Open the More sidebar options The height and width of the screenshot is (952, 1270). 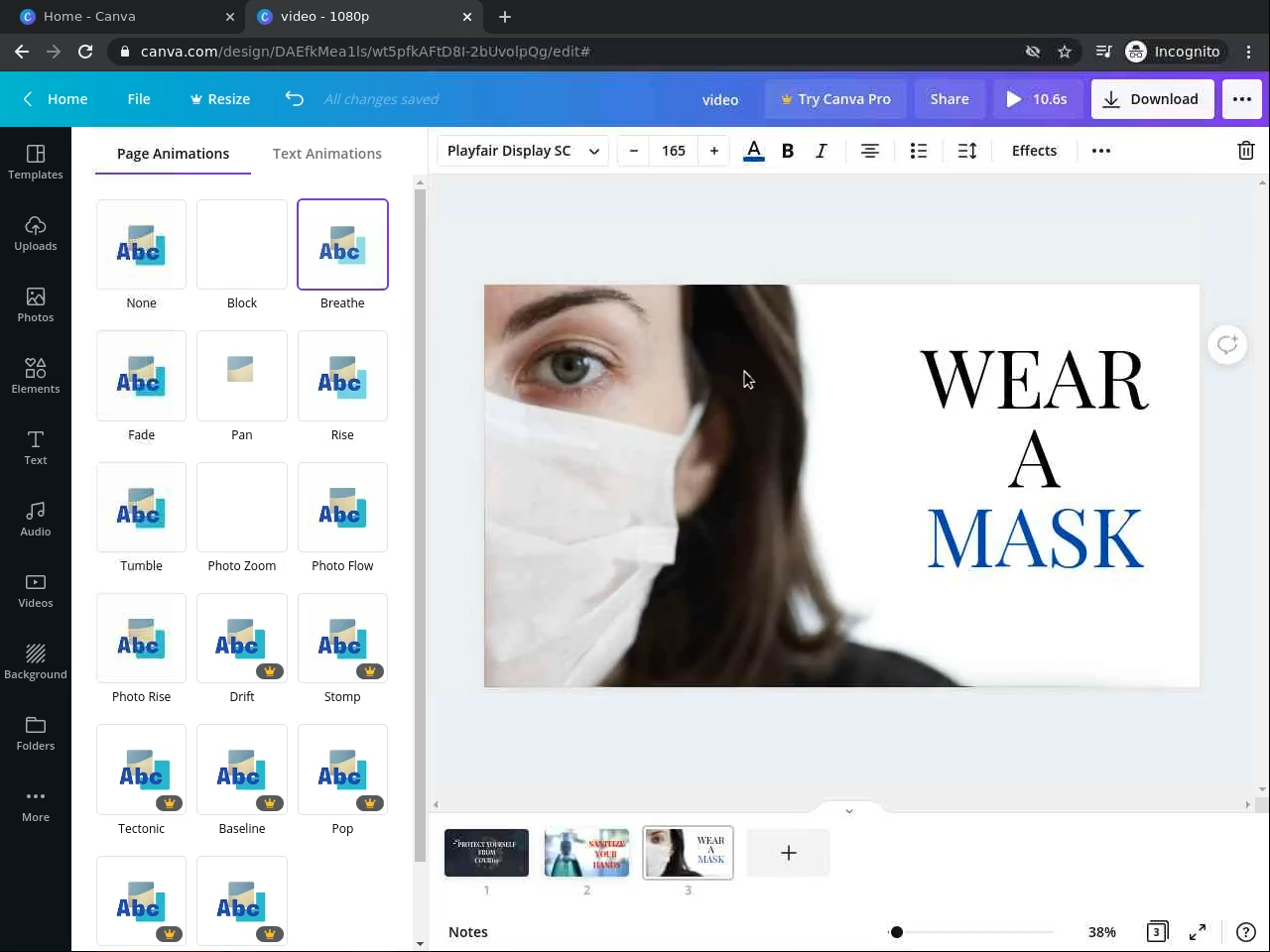pos(36,804)
